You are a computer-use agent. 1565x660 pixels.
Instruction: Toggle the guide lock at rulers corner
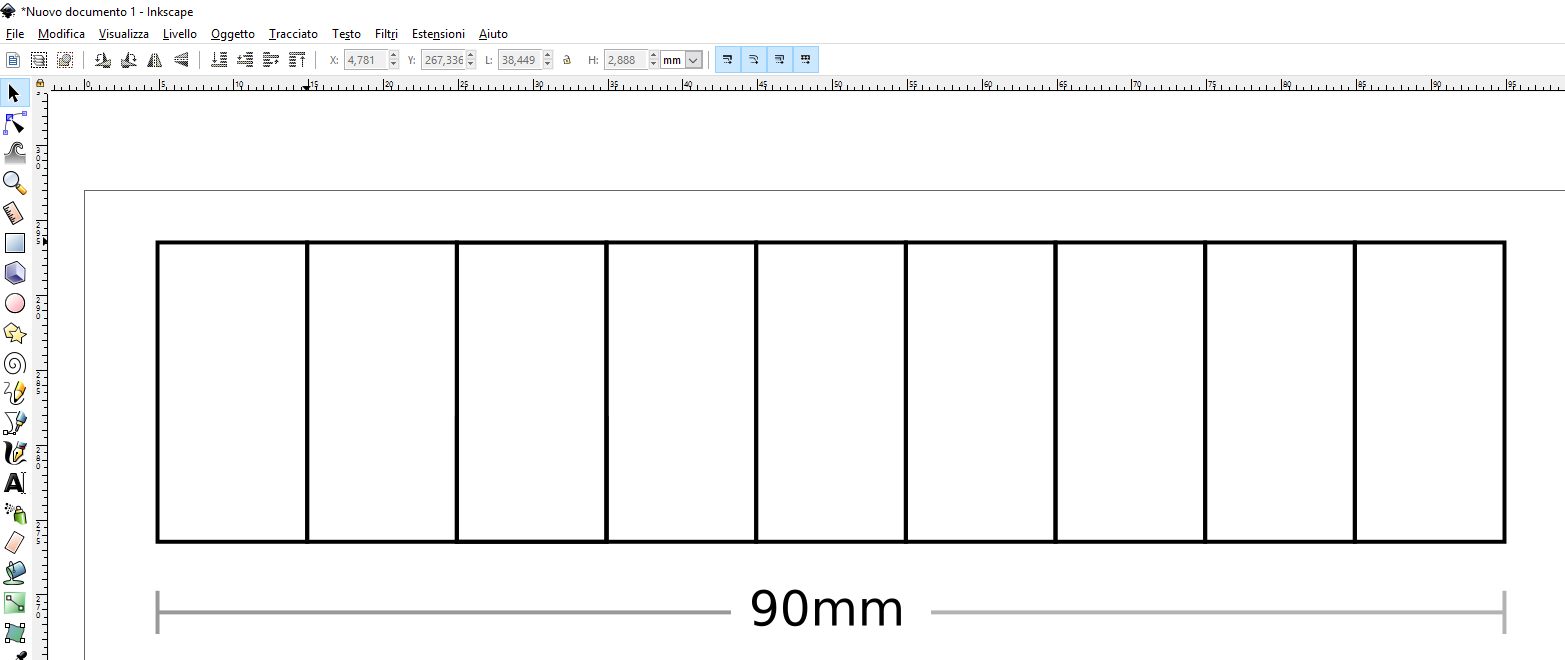click(x=40, y=84)
